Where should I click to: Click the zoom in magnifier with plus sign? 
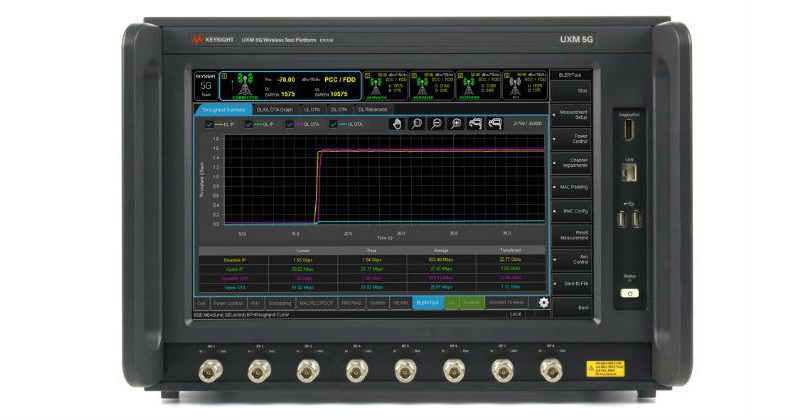coord(456,123)
